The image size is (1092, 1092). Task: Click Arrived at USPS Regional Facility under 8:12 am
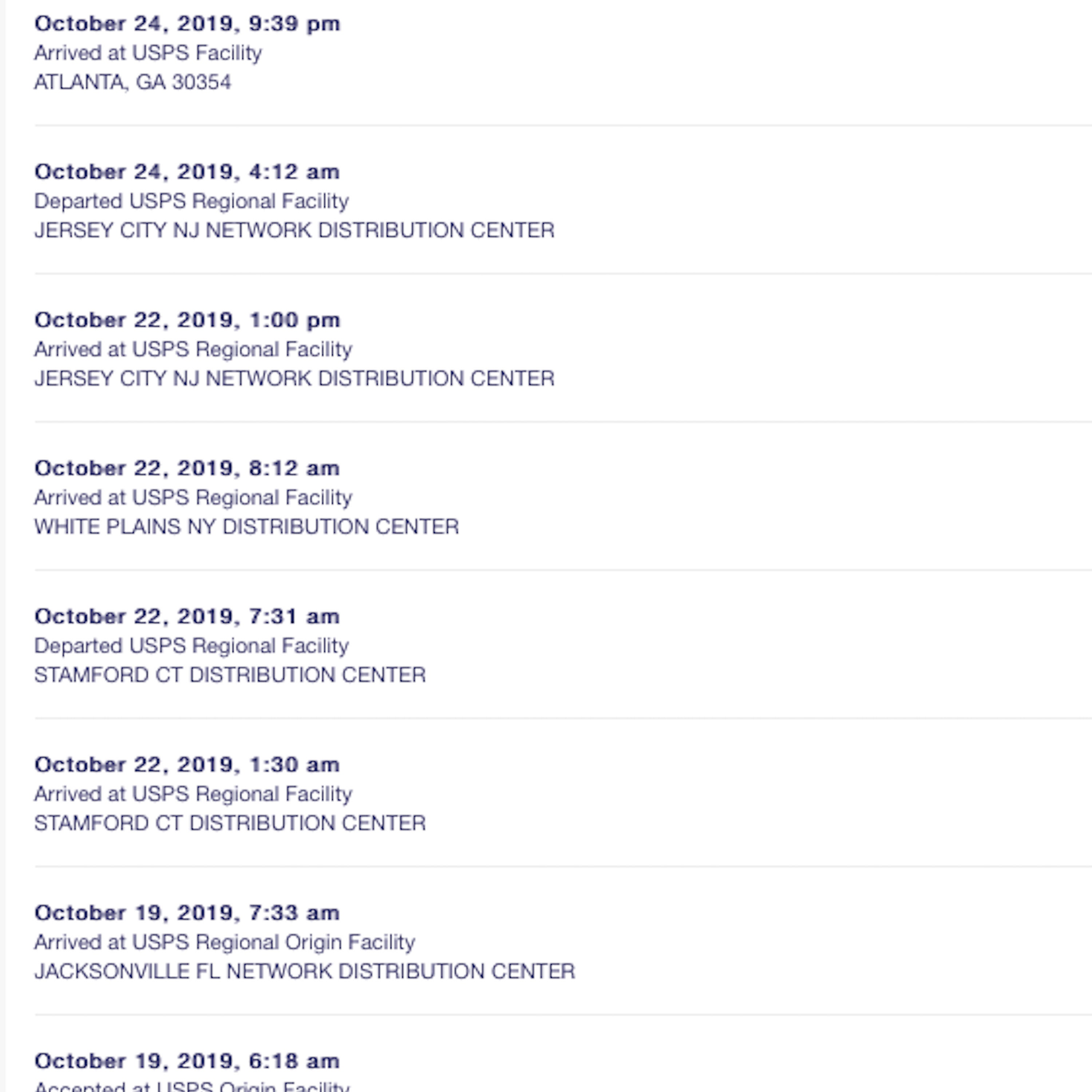[x=193, y=498]
